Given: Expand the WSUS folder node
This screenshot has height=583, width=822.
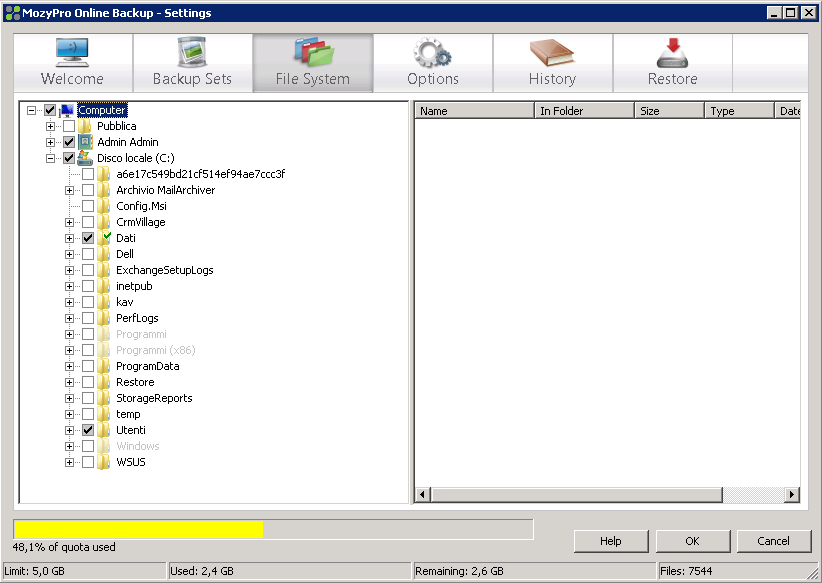Looking at the screenshot, I should [69, 462].
